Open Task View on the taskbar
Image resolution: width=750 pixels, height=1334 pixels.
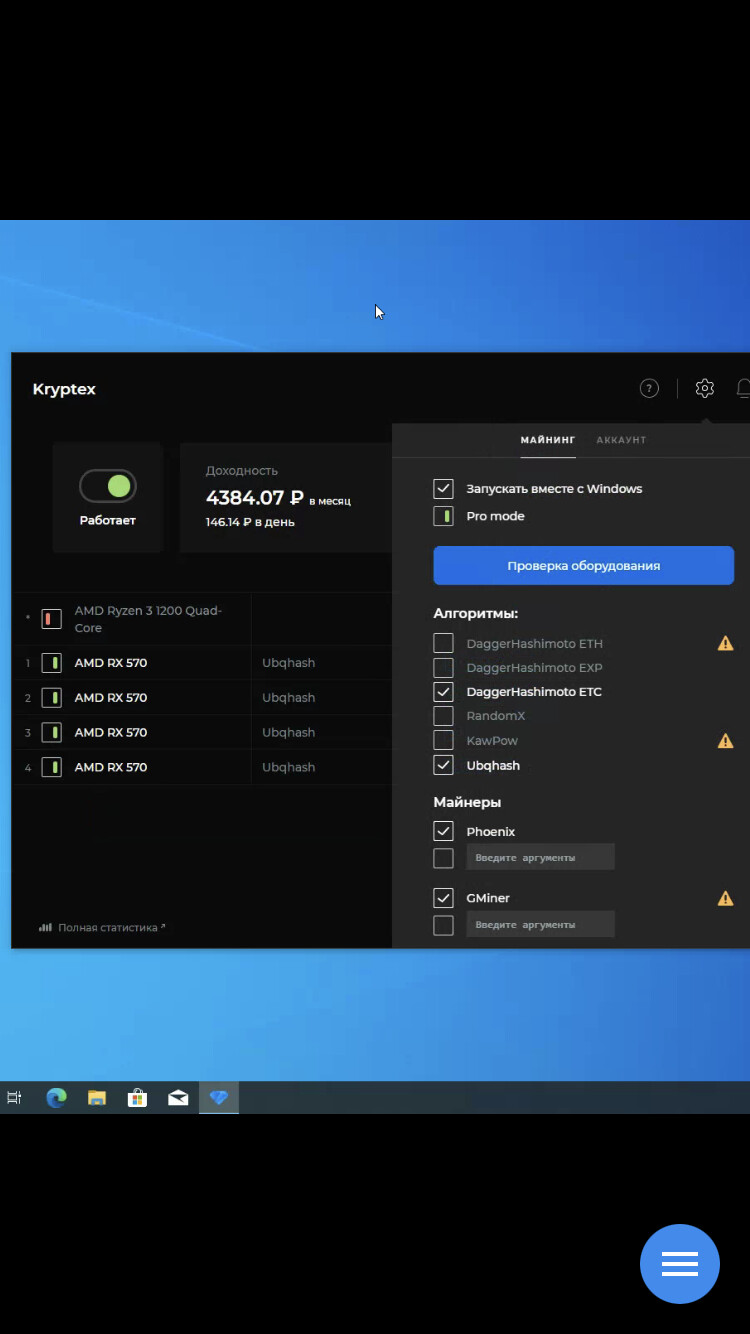pos(14,1098)
